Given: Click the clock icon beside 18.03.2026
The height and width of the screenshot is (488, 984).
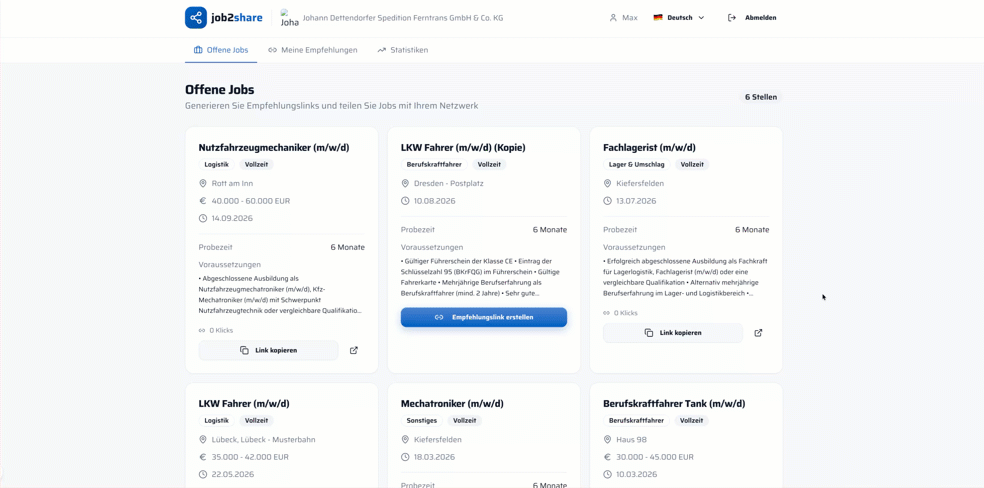Looking at the screenshot, I should pyautogui.click(x=405, y=457).
